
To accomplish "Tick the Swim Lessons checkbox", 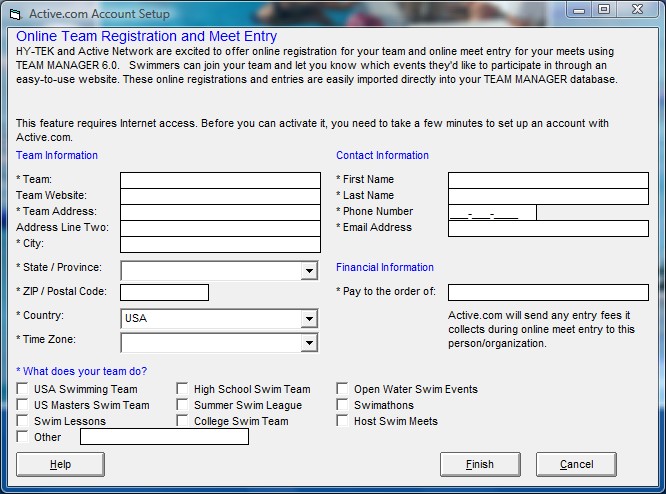I will [22, 421].
